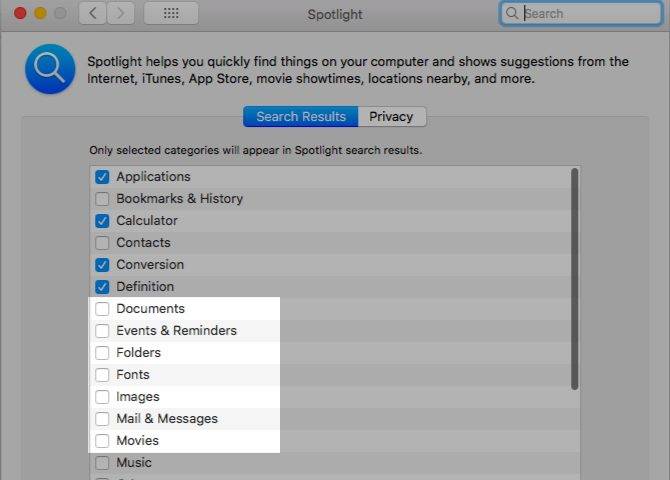Enable the Fonts checkbox
The image size is (670, 480).
102,375
